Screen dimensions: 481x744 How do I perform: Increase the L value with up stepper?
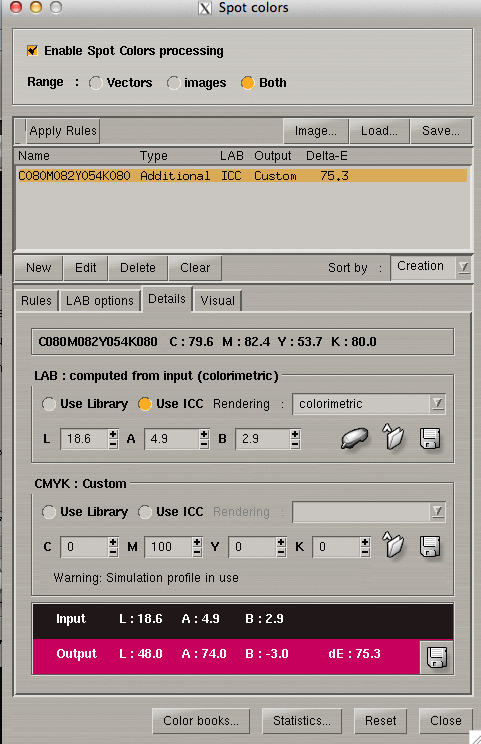pos(113,434)
